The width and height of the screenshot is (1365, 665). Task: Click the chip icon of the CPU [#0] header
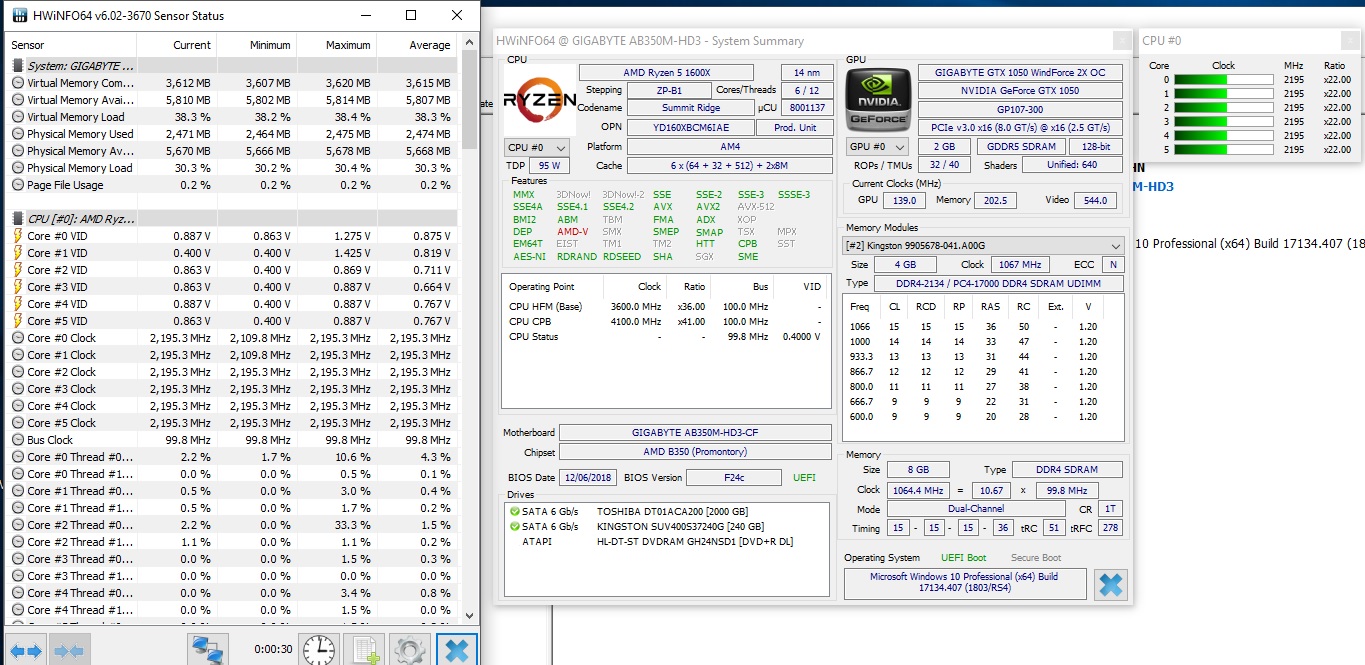click(18, 219)
